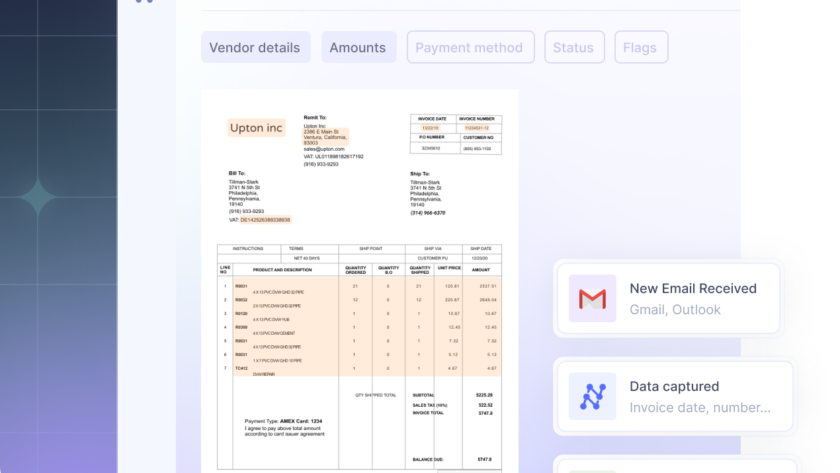840x473 pixels.
Task: Click the Data captured network icon
Action: tap(592, 396)
